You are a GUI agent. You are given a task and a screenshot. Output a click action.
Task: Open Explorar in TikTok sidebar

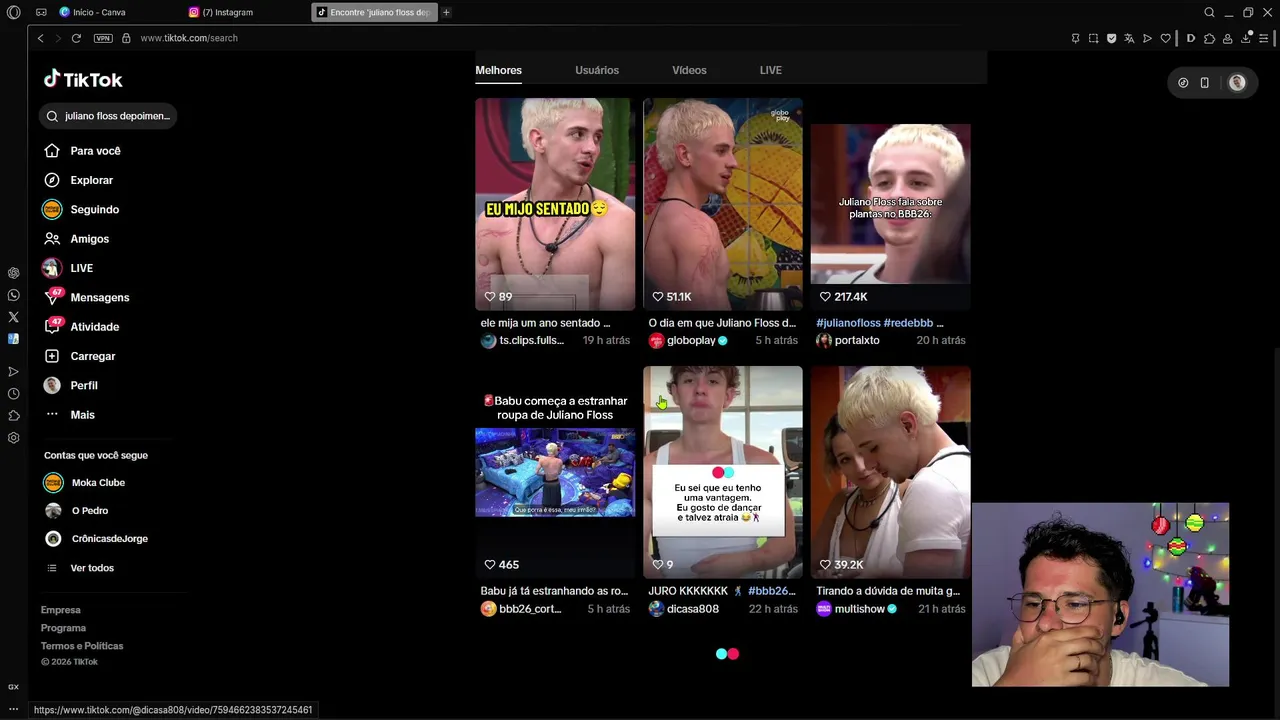(x=91, y=180)
